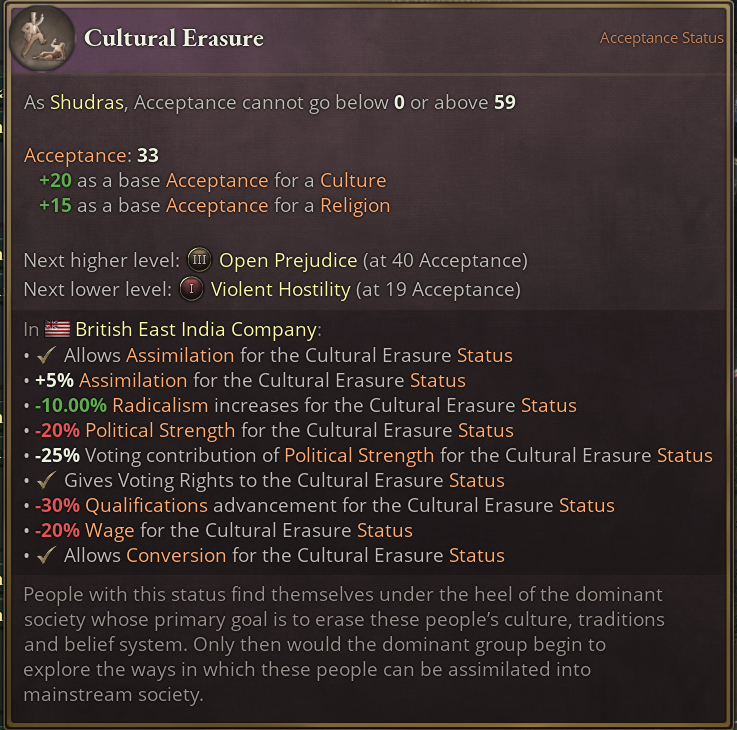
Task: Click the checkmark beside Allows Conversion
Action: point(46,555)
